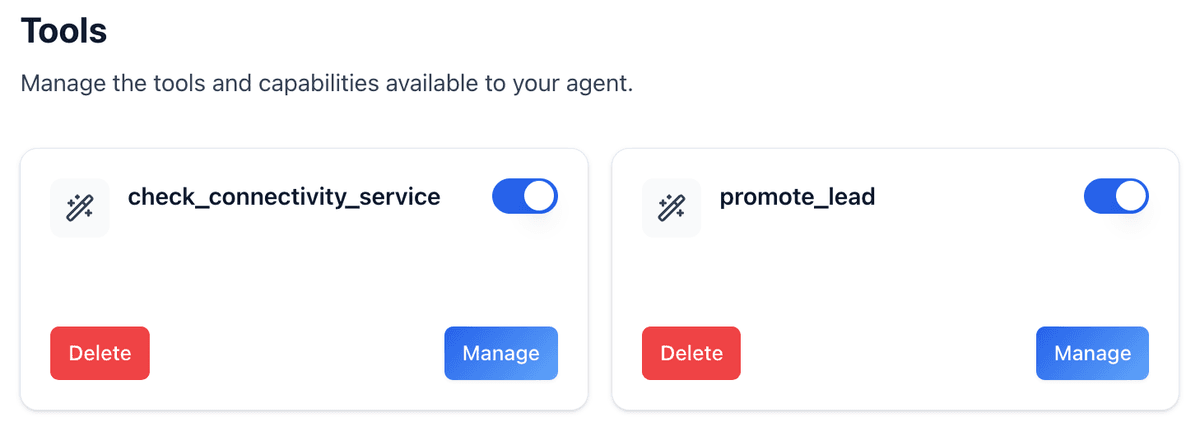Click the magic wand icon beside promote_lead
This screenshot has width=1200, height=444.
[671, 208]
